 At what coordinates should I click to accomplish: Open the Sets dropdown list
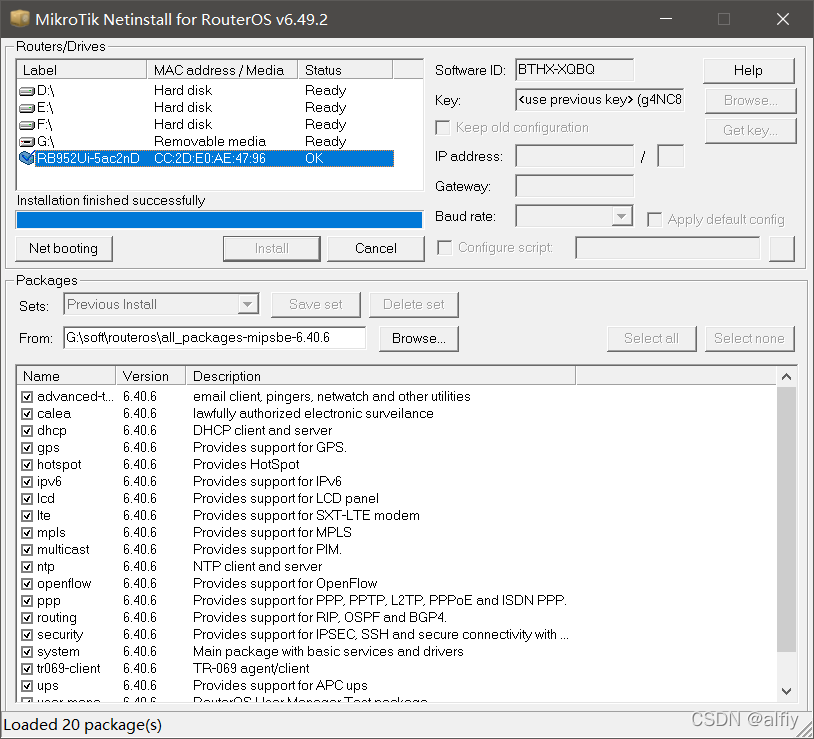point(248,304)
